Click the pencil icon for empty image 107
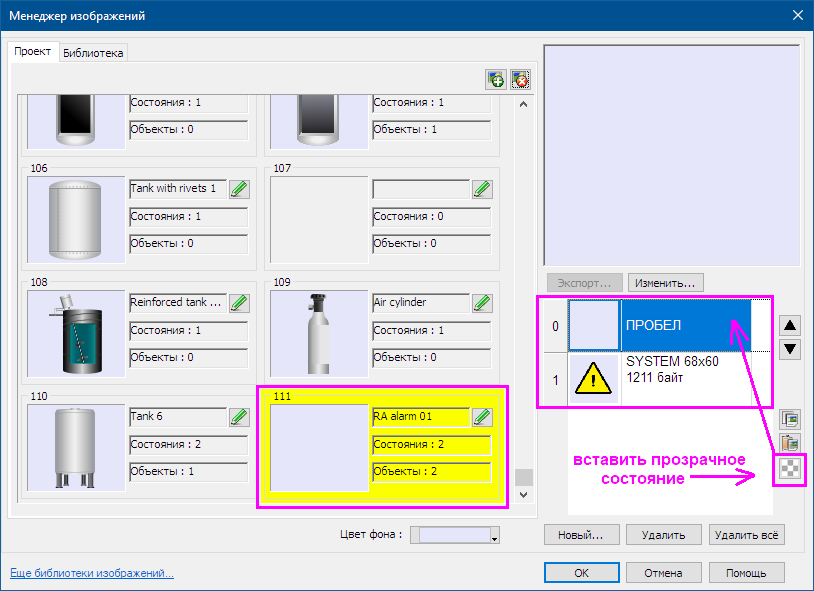 (482, 189)
